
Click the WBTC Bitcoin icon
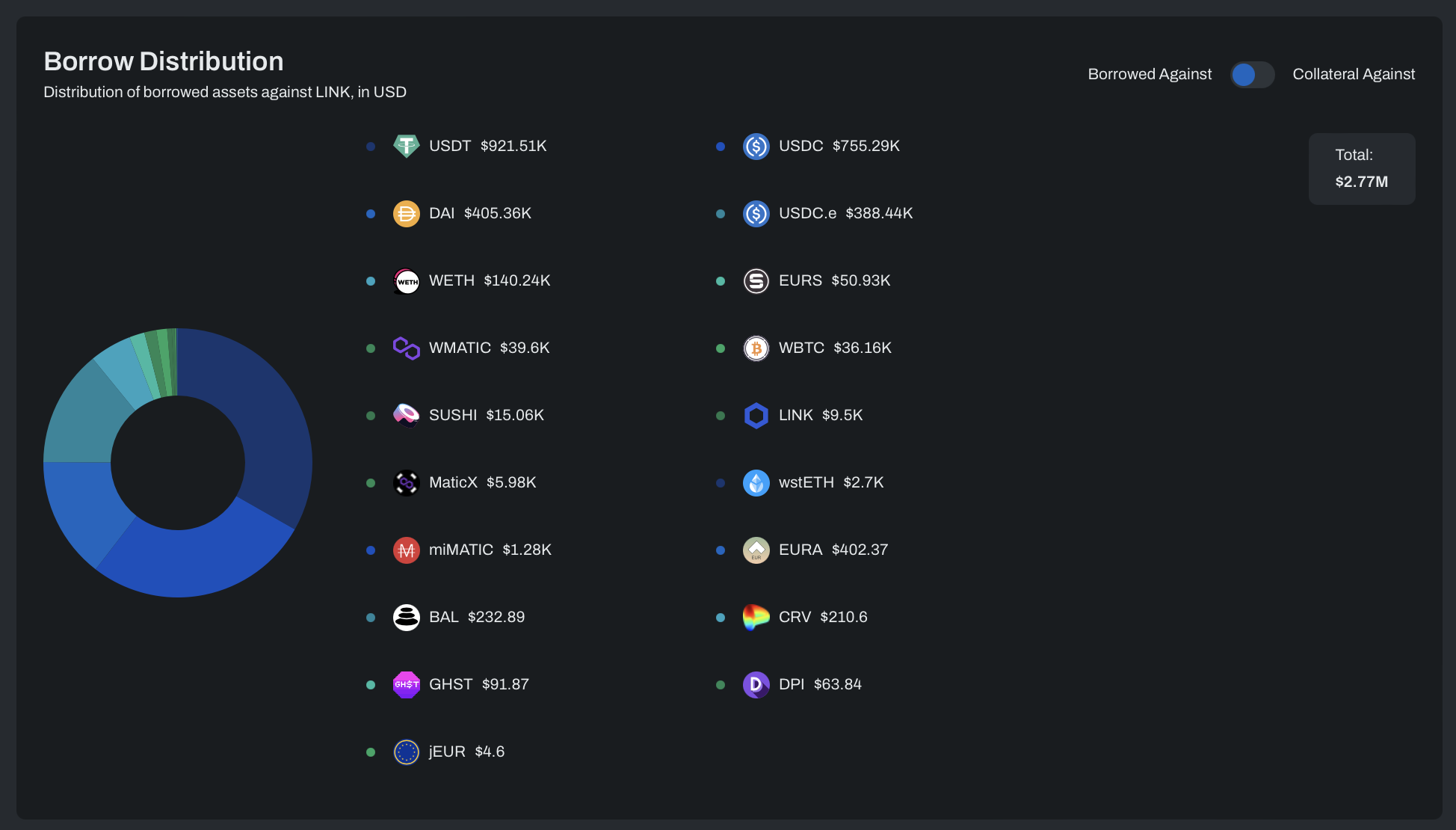point(756,348)
